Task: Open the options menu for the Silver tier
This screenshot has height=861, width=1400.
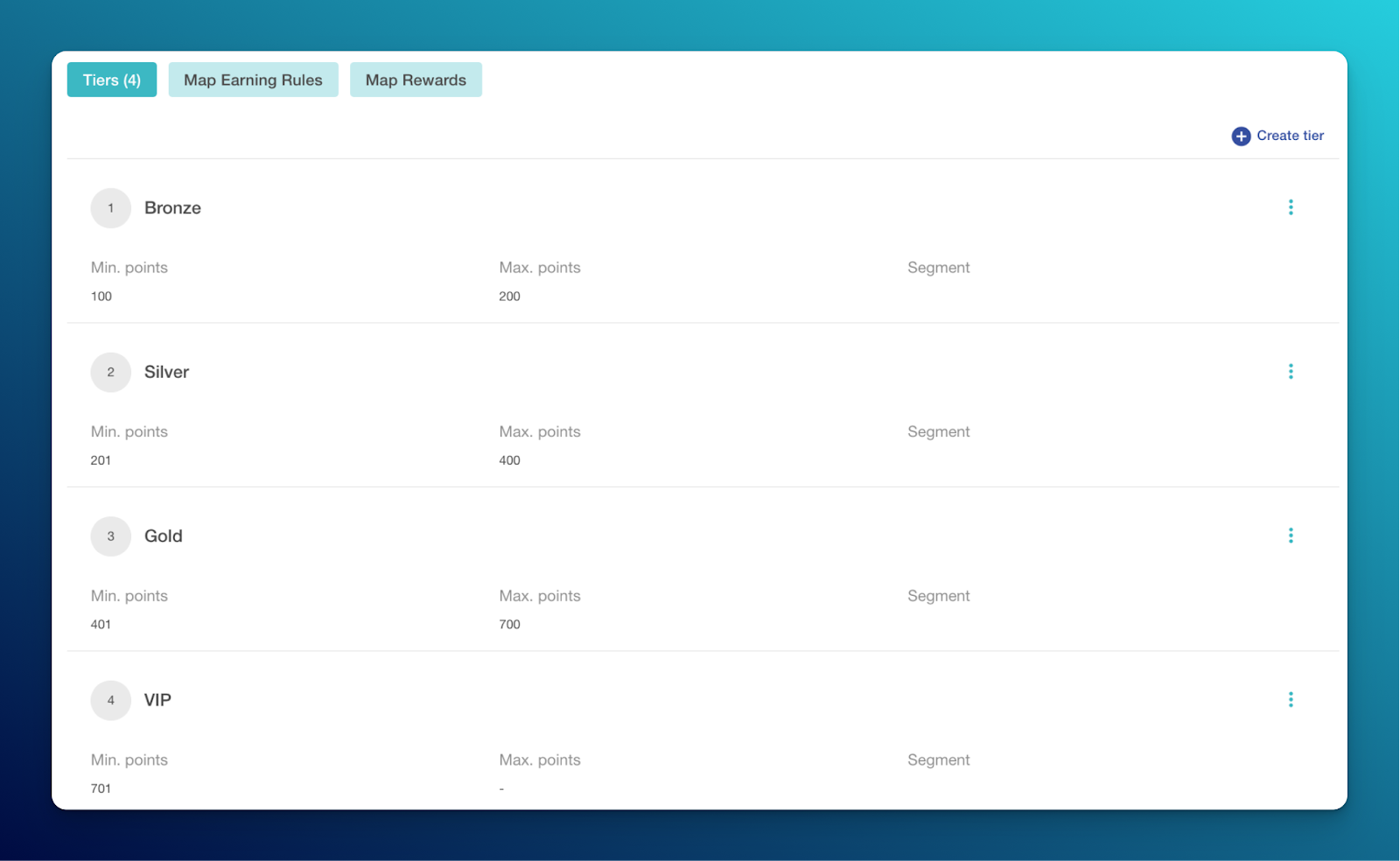Action: click(x=1291, y=371)
